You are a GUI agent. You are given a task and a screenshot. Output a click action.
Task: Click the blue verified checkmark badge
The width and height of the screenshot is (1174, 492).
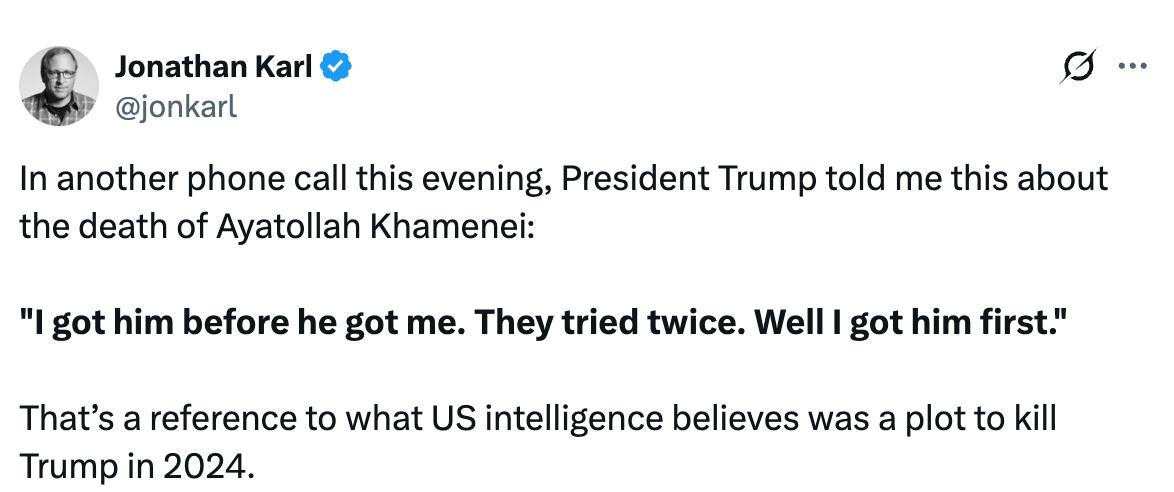(x=335, y=68)
